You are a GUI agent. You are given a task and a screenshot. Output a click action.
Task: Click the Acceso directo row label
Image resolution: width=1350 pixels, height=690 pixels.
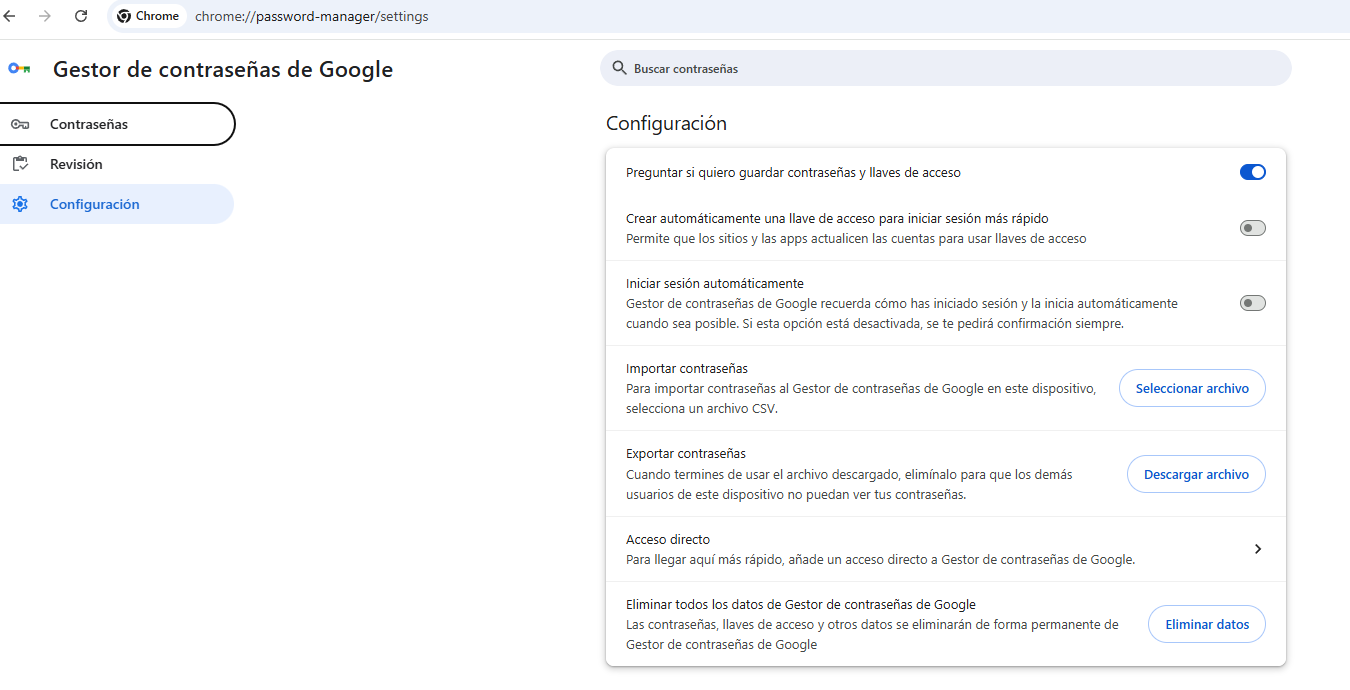(668, 539)
